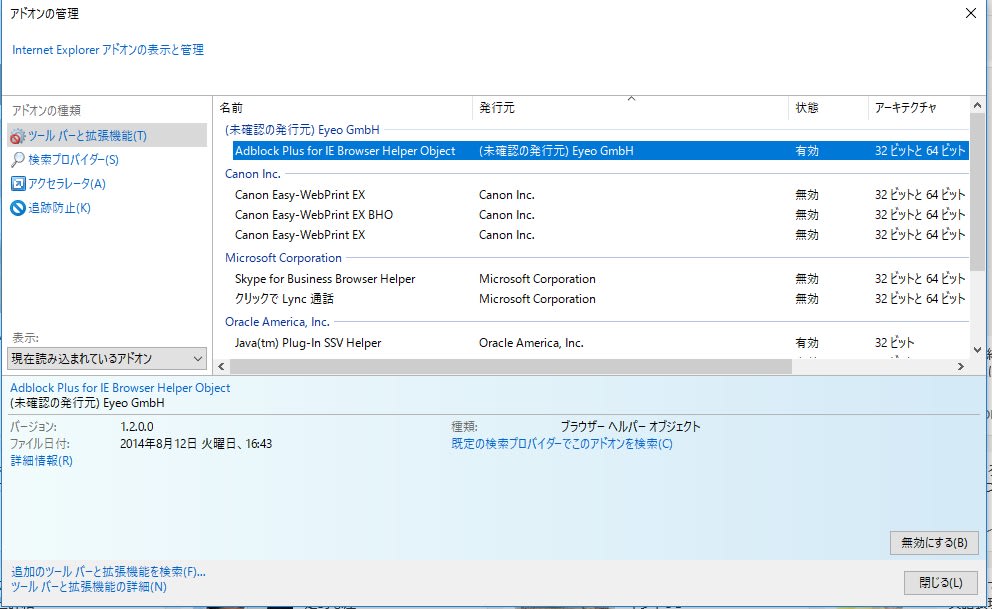Click version value 1.2.0.0
Screen dimensions: 992x609
[137, 427]
